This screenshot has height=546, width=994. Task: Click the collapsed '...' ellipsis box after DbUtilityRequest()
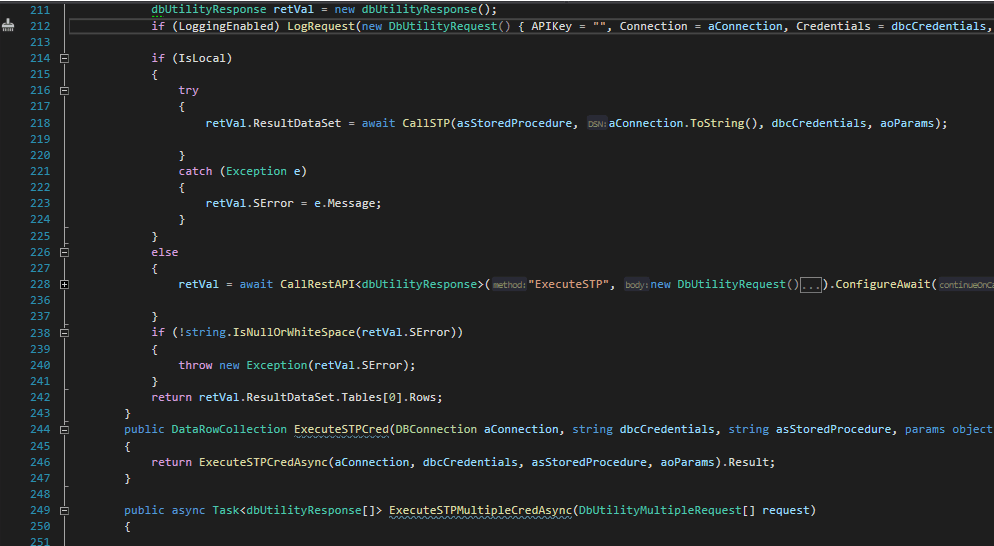(811, 285)
